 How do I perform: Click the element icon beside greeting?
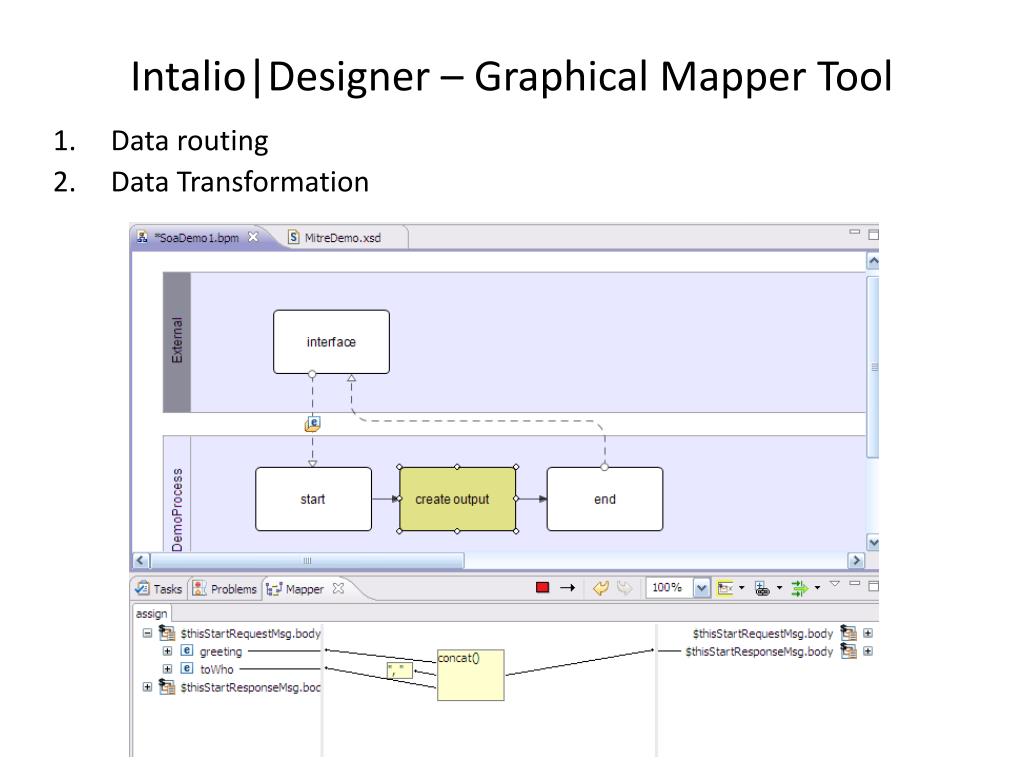point(187,650)
